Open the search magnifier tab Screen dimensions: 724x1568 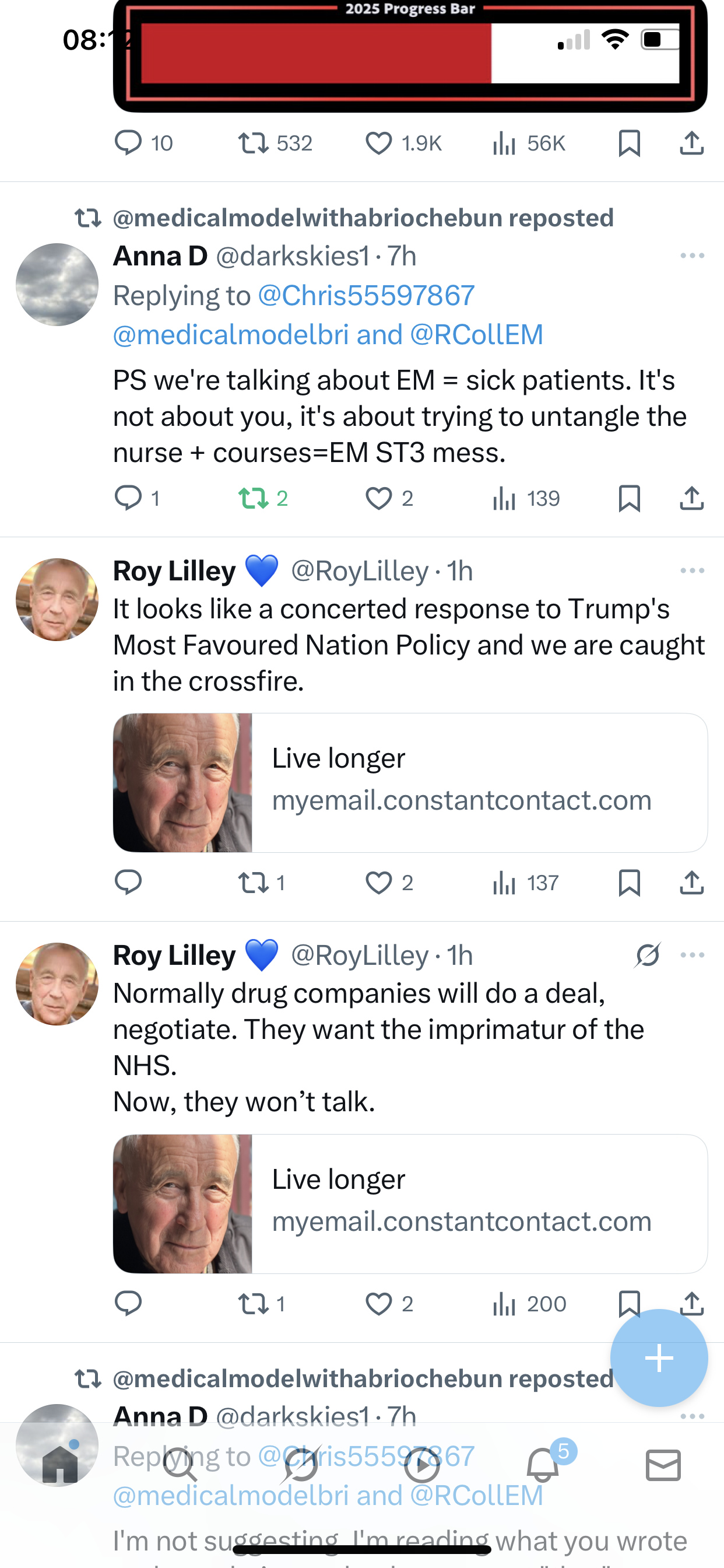180,1465
